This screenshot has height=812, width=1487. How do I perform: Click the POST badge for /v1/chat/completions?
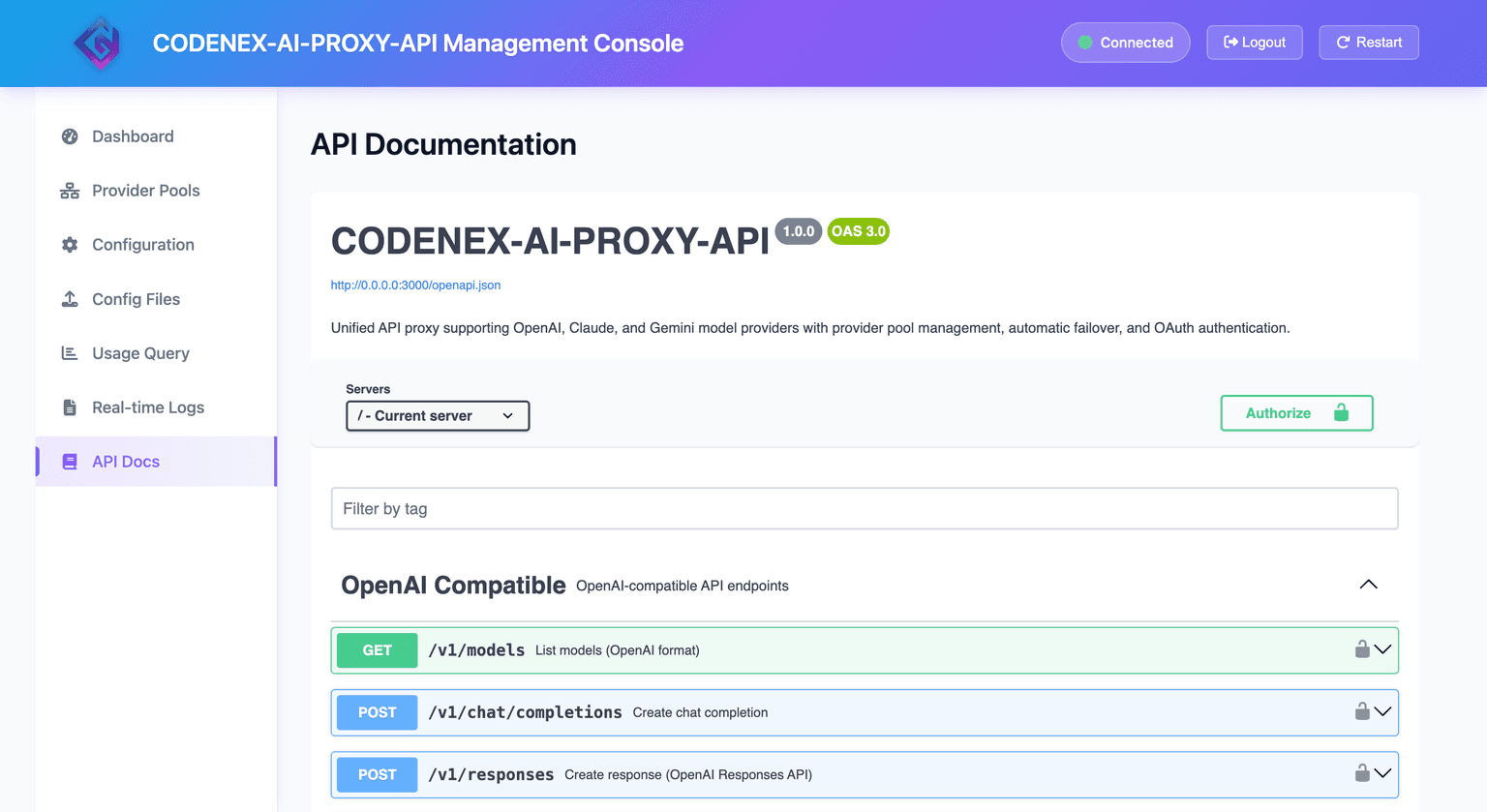[378, 712]
